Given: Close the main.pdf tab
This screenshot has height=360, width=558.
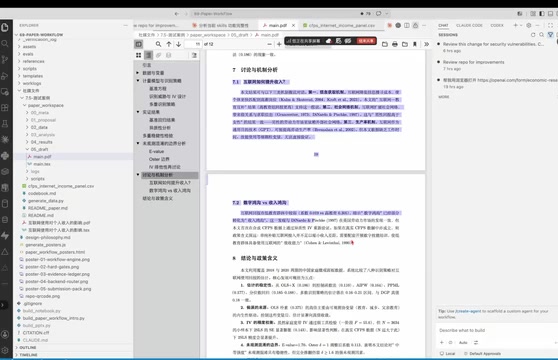Looking at the screenshot, I should (293, 25).
